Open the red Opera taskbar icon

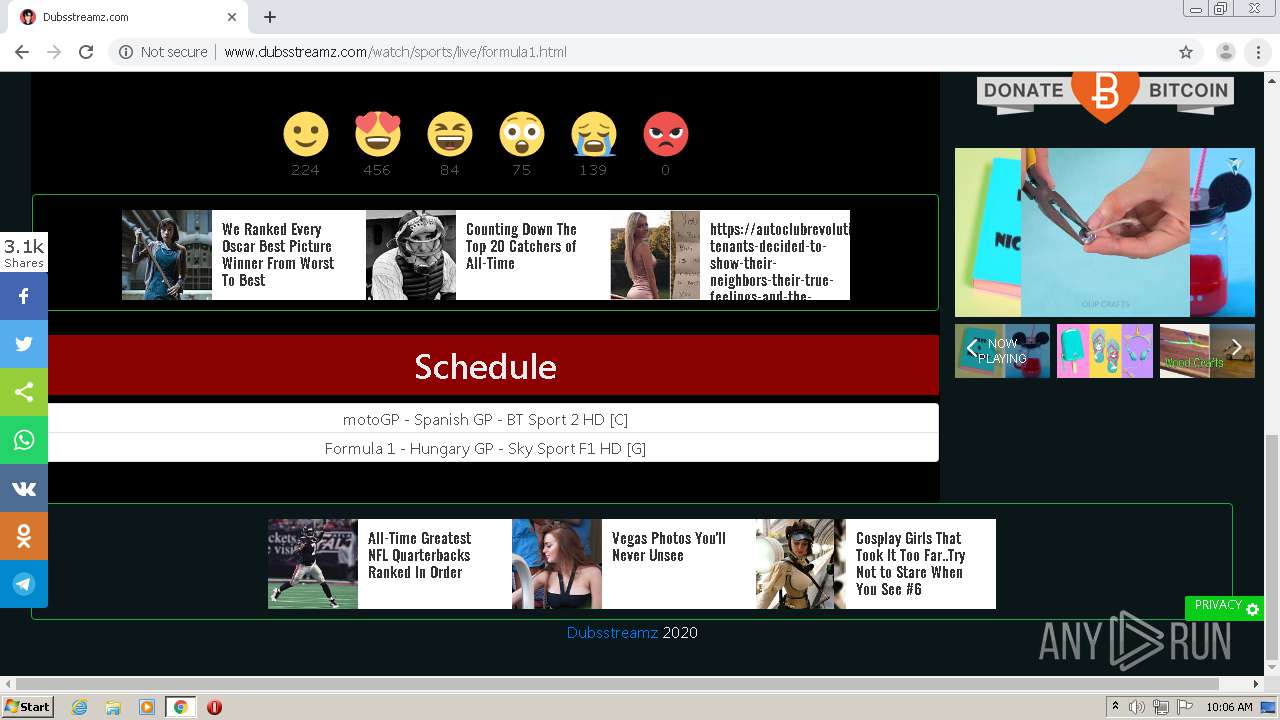[x=214, y=707]
